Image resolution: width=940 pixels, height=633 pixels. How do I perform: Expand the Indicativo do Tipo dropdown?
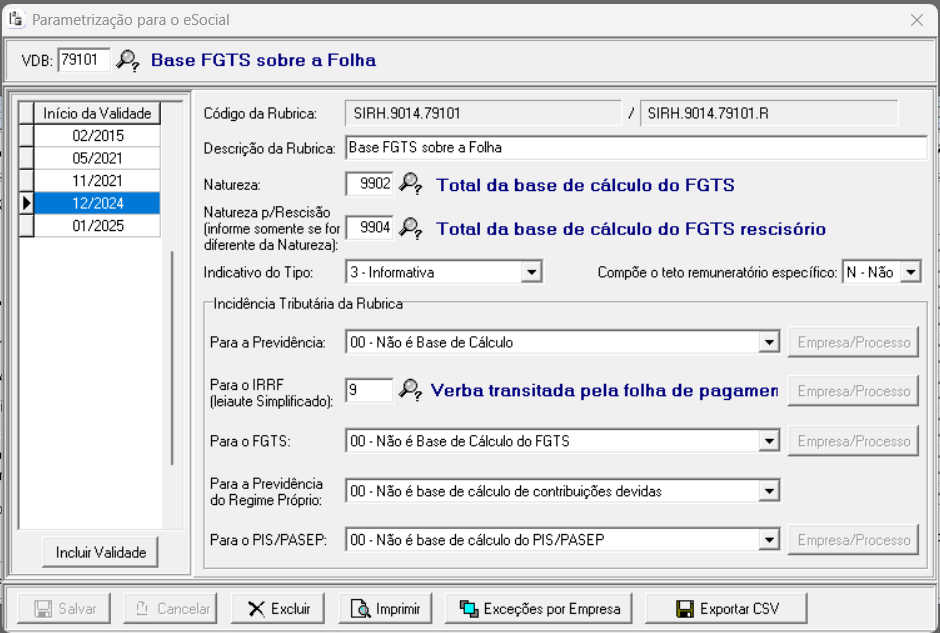point(532,272)
